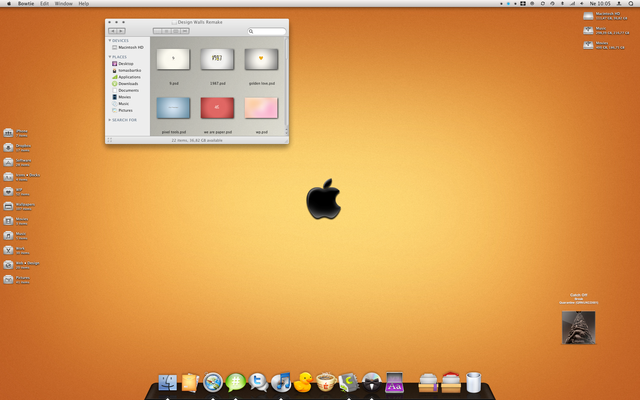Select the golden love.psd thumbnail
Image resolution: width=640 pixels, height=400 pixels.
(261, 60)
